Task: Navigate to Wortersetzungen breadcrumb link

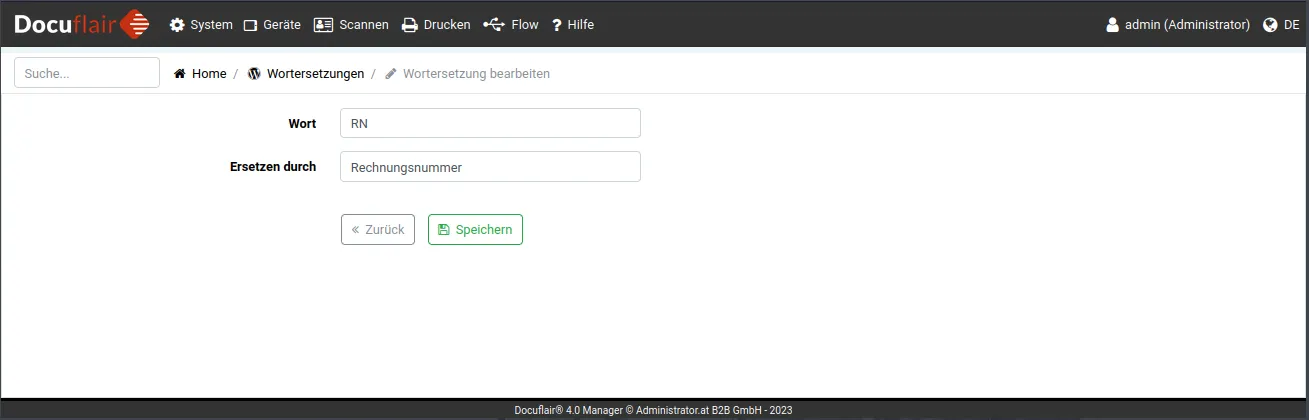Action: pos(315,74)
